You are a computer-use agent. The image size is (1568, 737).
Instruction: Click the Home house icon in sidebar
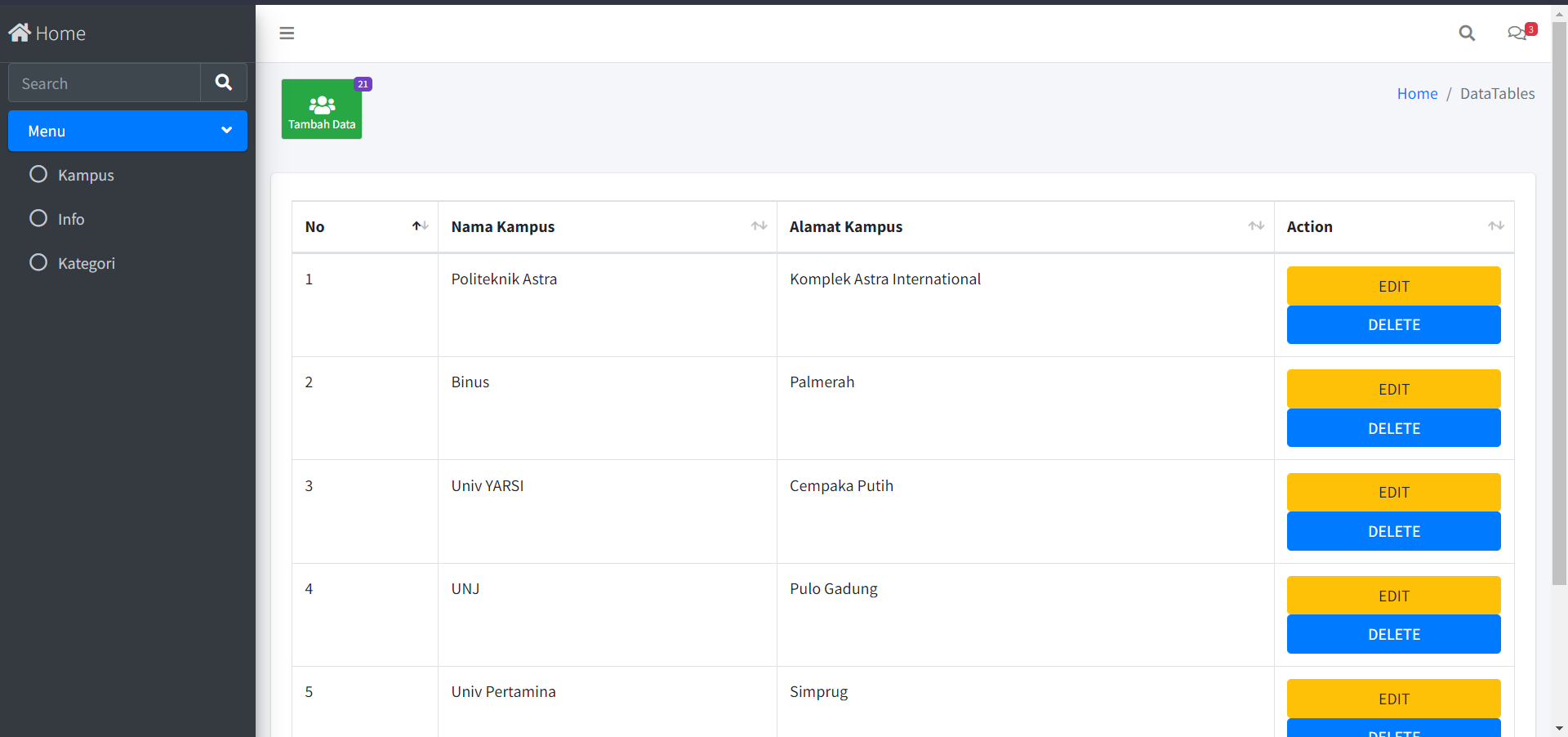20,33
